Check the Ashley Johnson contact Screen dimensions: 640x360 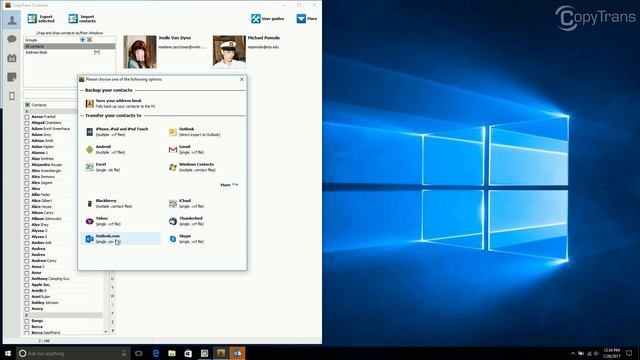[x=27, y=303]
